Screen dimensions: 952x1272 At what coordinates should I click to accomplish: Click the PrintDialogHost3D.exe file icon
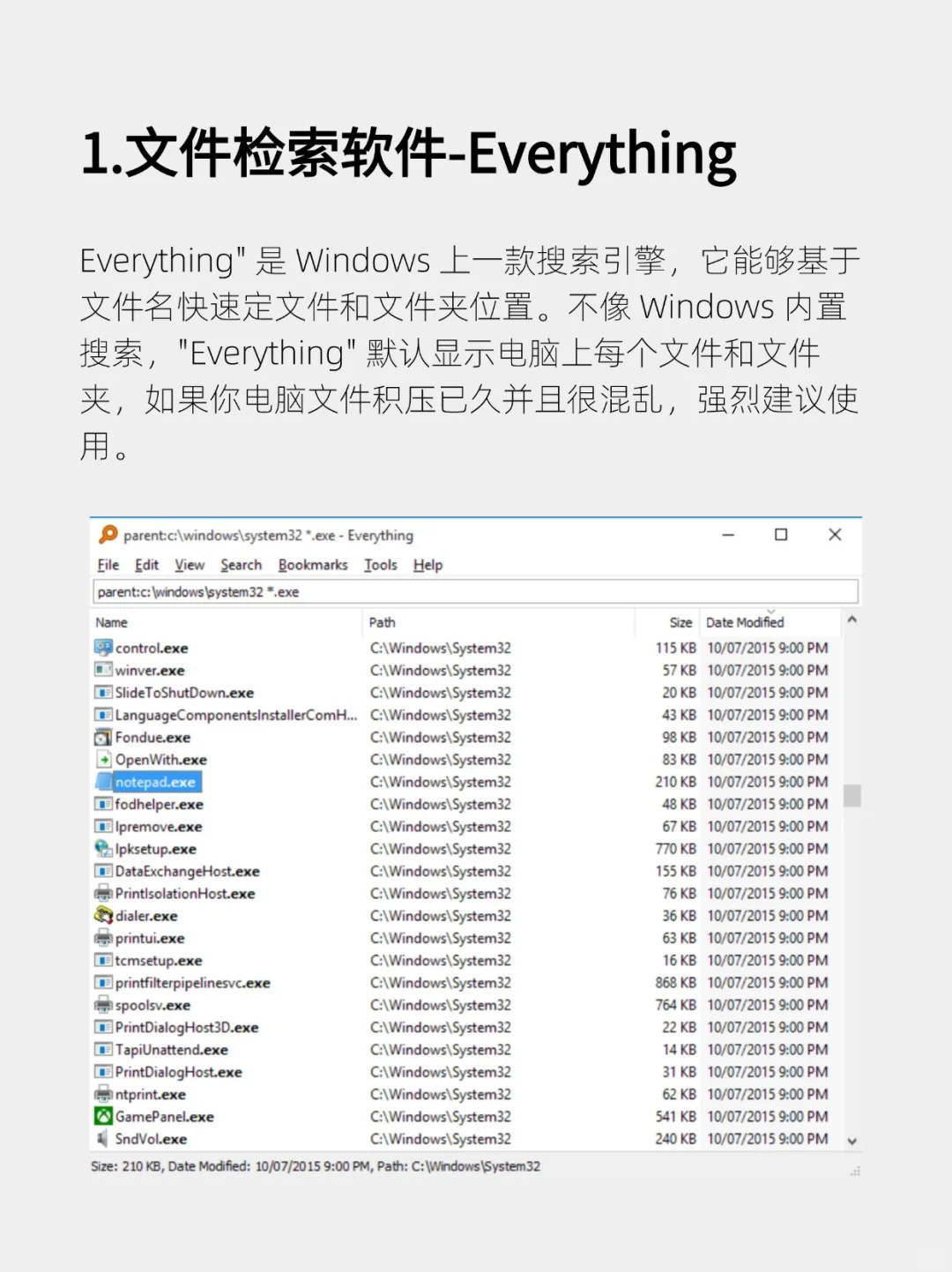[103, 1027]
